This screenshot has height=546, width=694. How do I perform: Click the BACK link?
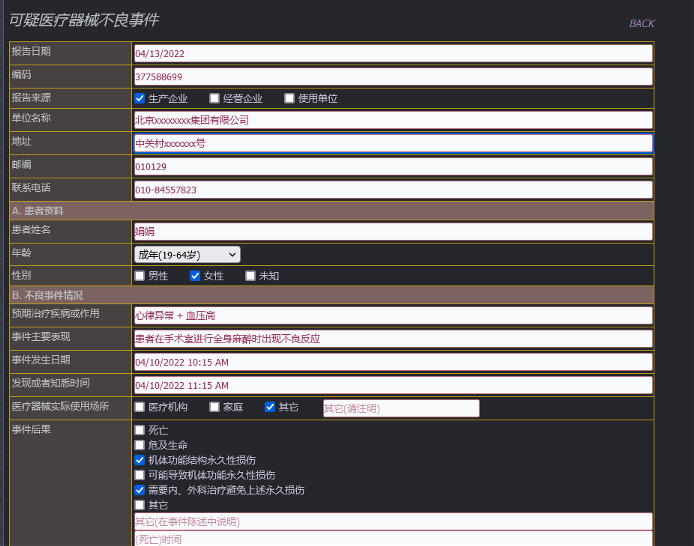641,23
